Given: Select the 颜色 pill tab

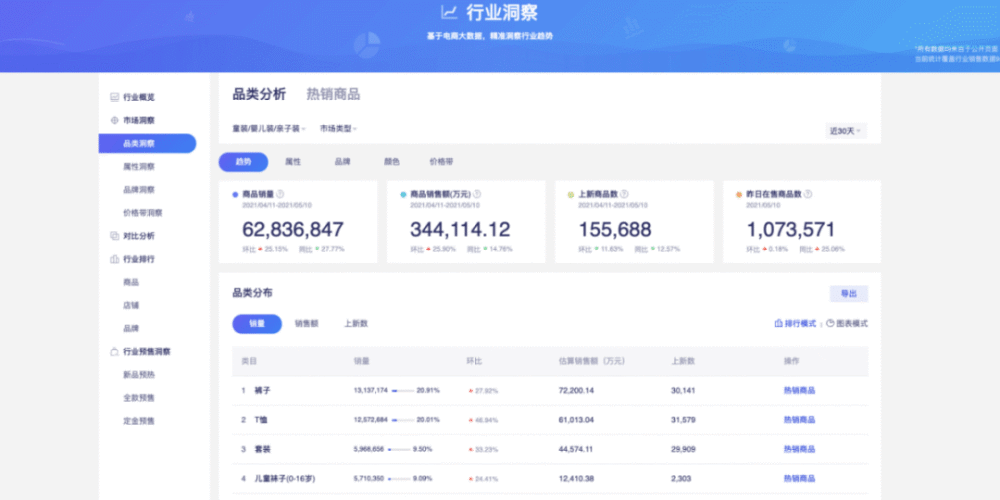Looking at the screenshot, I should pos(392,162).
